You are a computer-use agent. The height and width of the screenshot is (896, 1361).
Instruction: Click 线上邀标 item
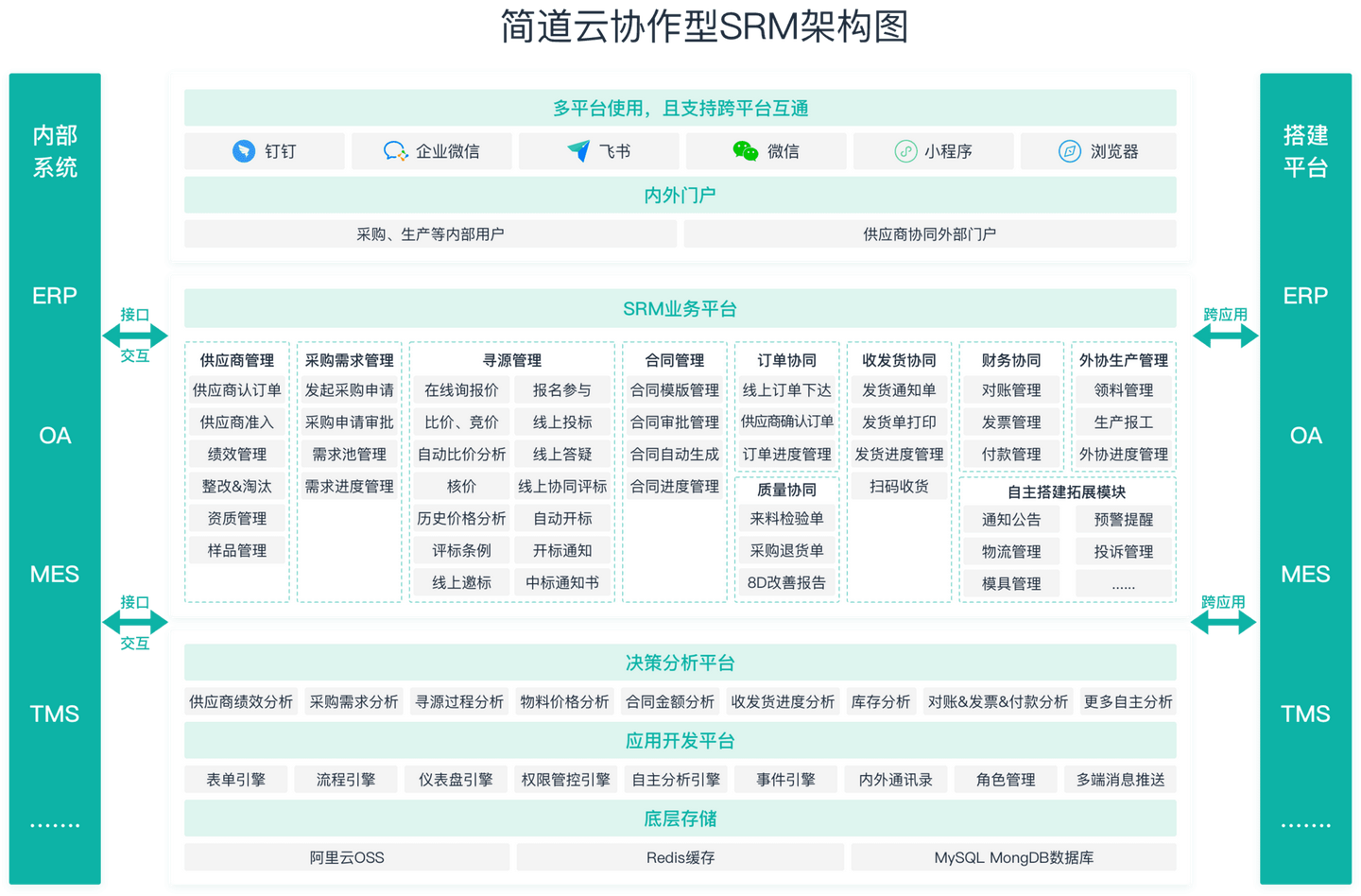tap(461, 583)
